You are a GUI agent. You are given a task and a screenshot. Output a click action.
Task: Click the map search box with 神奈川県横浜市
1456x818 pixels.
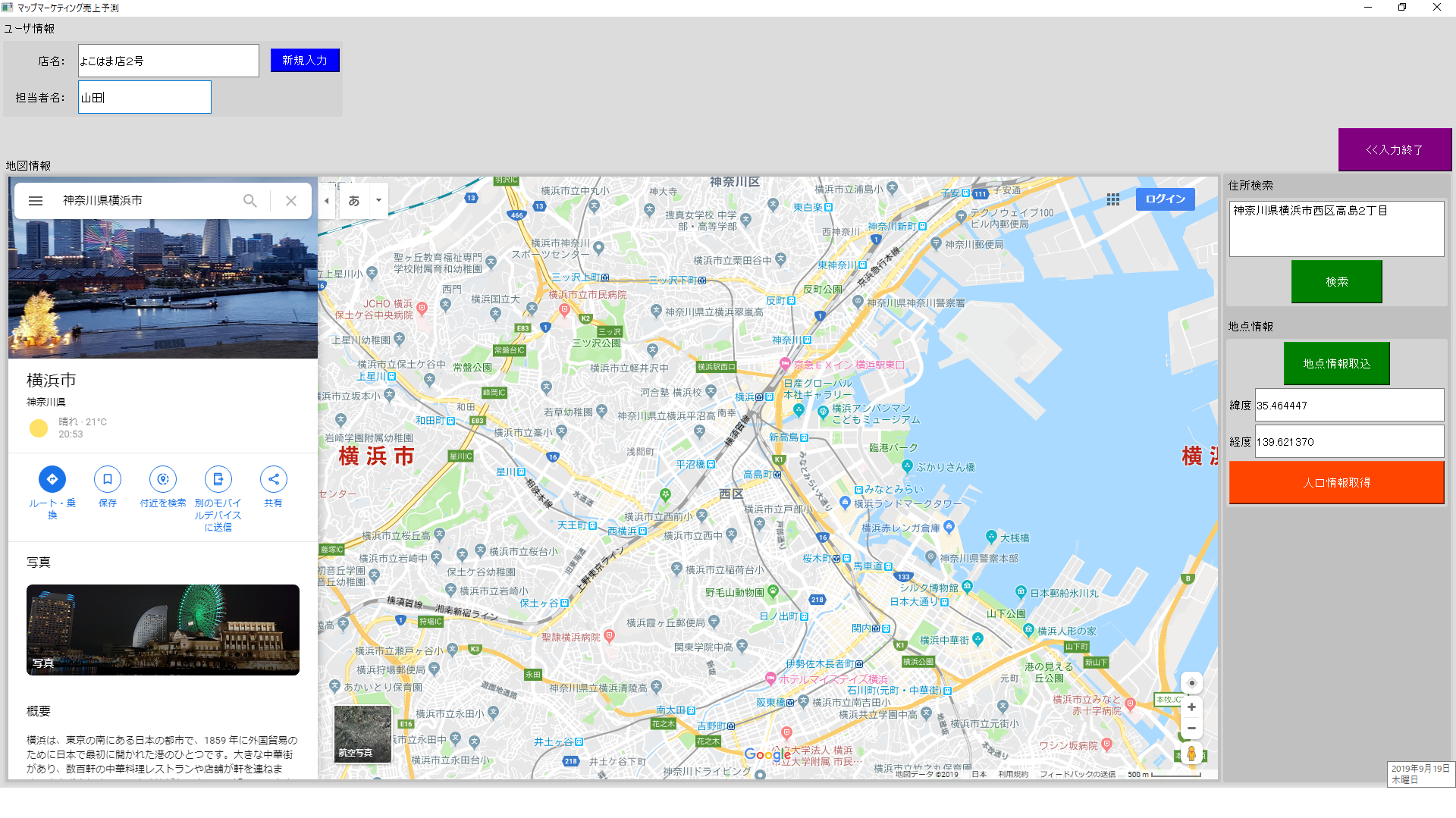144,201
